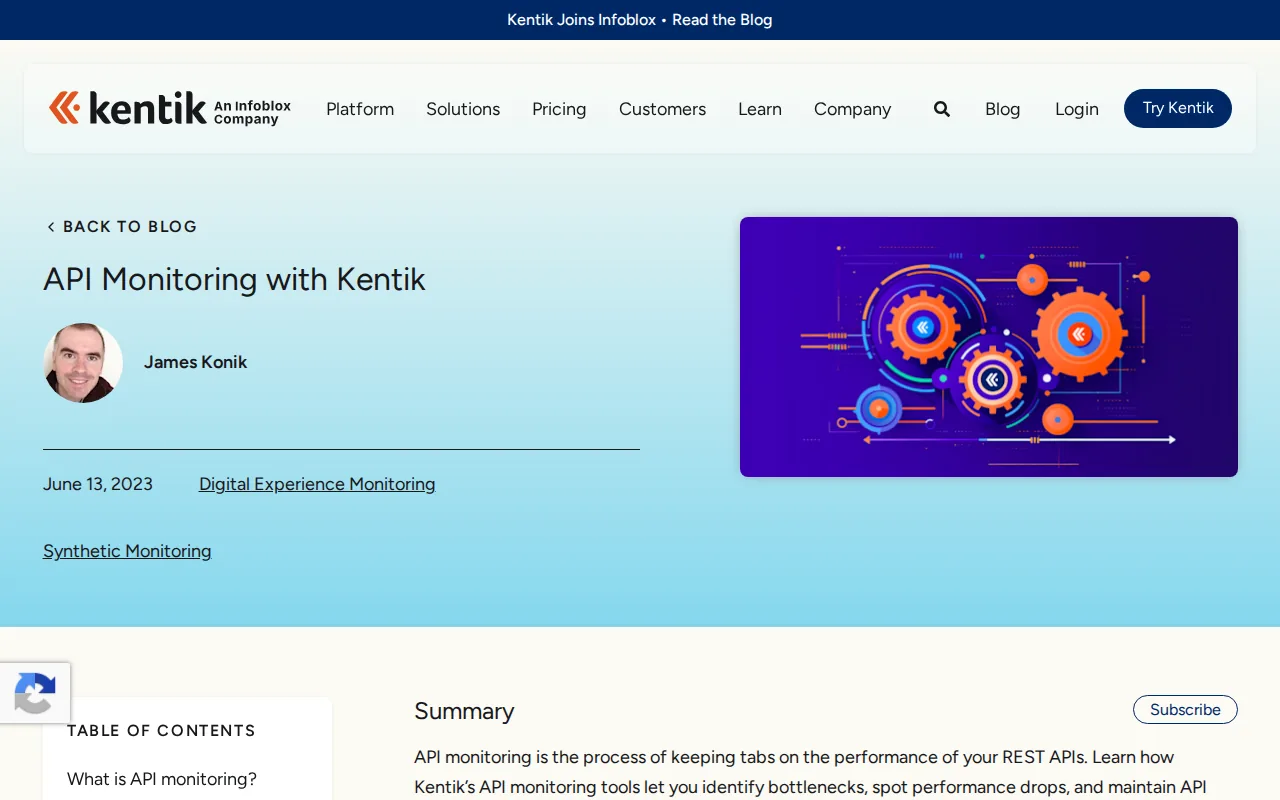Image resolution: width=1280 pixels, height=800 pixels.
Task: Click the Summary heading
Action: point(464,711)
